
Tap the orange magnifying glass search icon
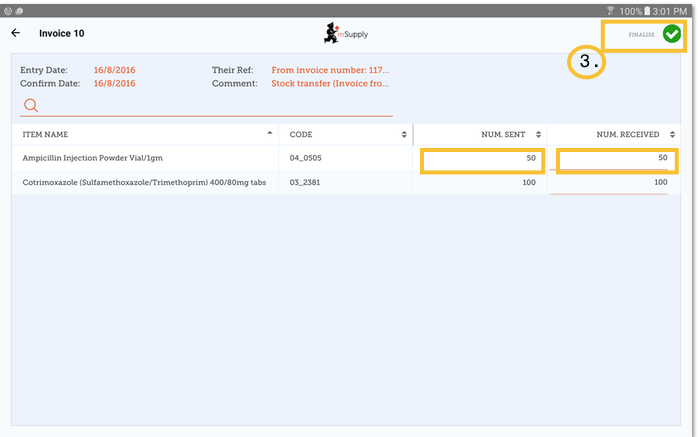tap(30, 106)
